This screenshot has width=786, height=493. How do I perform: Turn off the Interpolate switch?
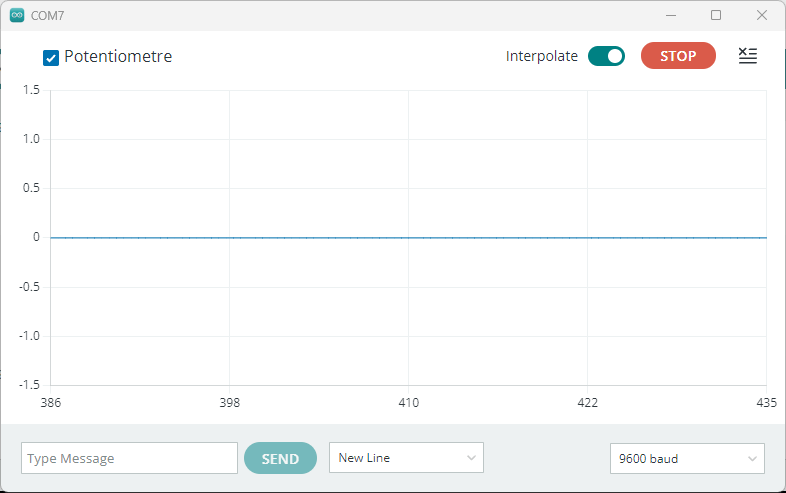click(606, 56)
